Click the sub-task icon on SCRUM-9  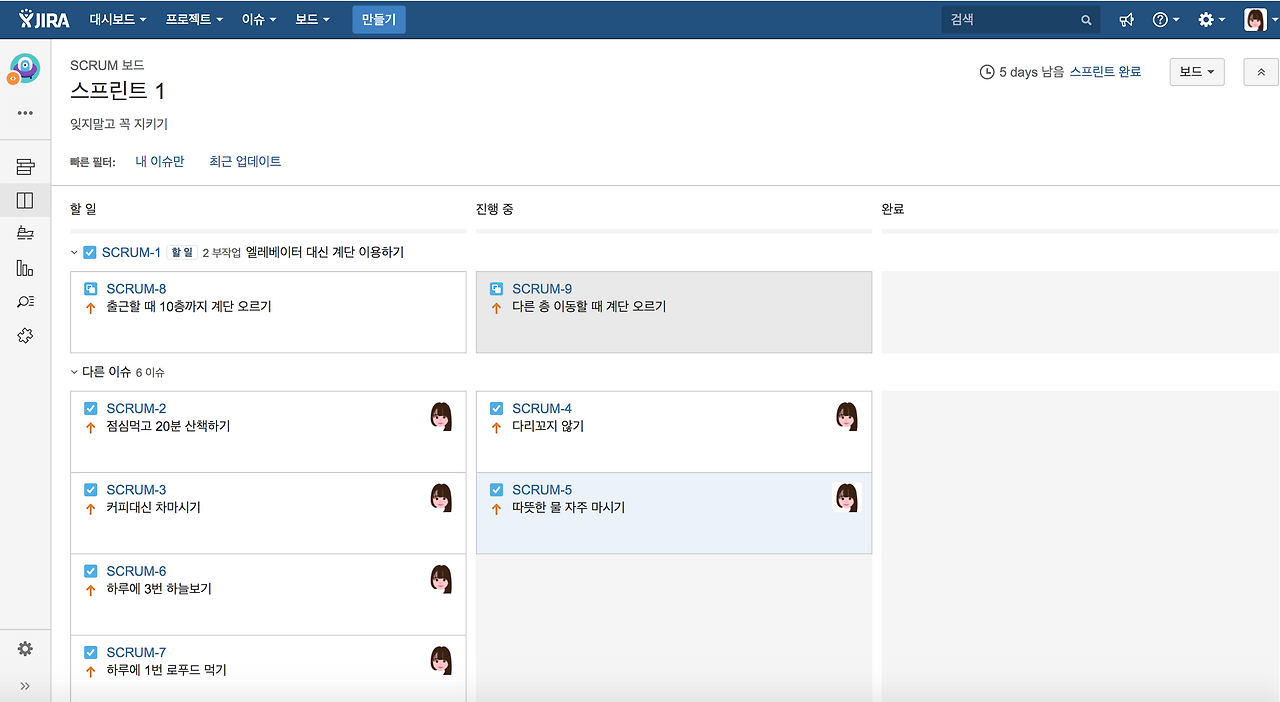(x=496, y=289)
